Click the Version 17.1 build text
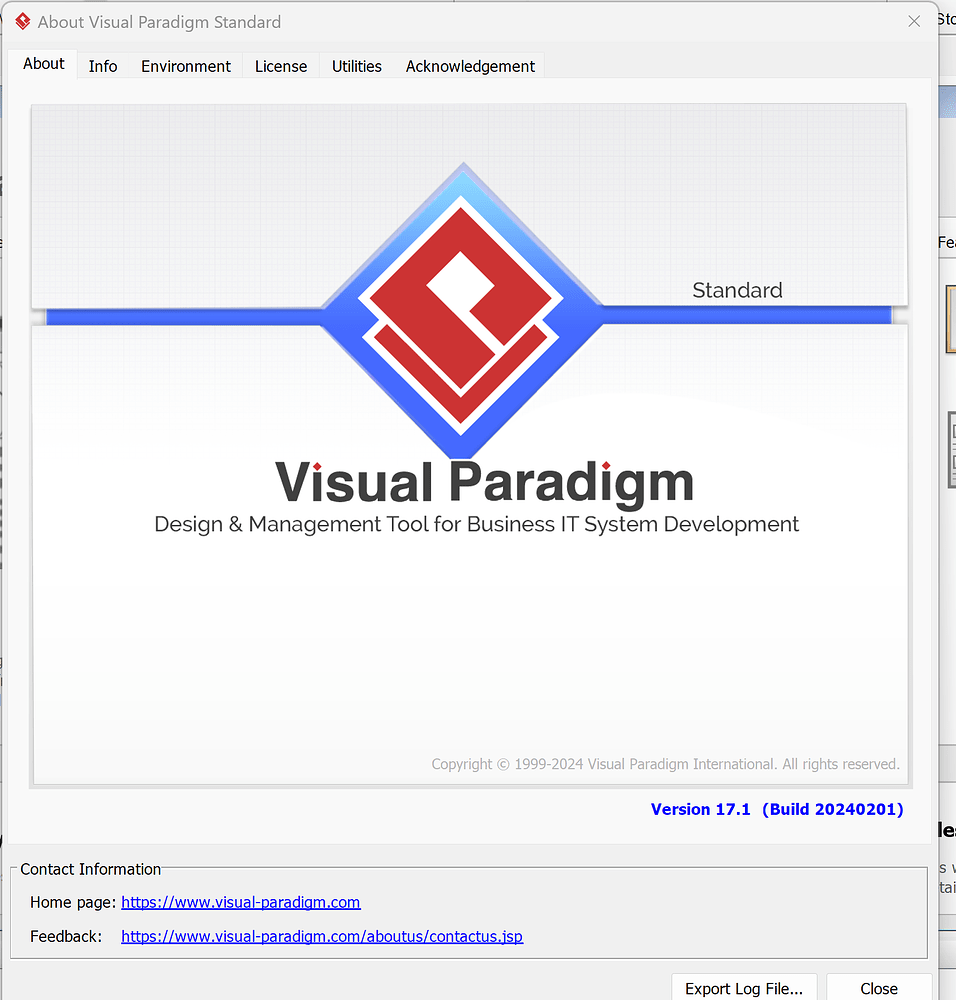The width and height of the screenshot is (956, 1000). coord(777,809)
